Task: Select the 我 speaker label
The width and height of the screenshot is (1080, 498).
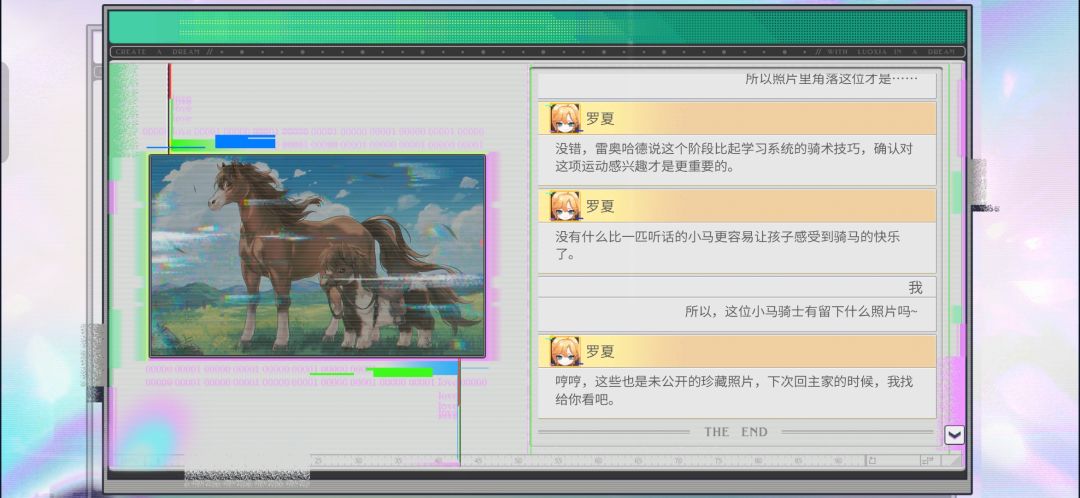Action: tap(915, 287)
